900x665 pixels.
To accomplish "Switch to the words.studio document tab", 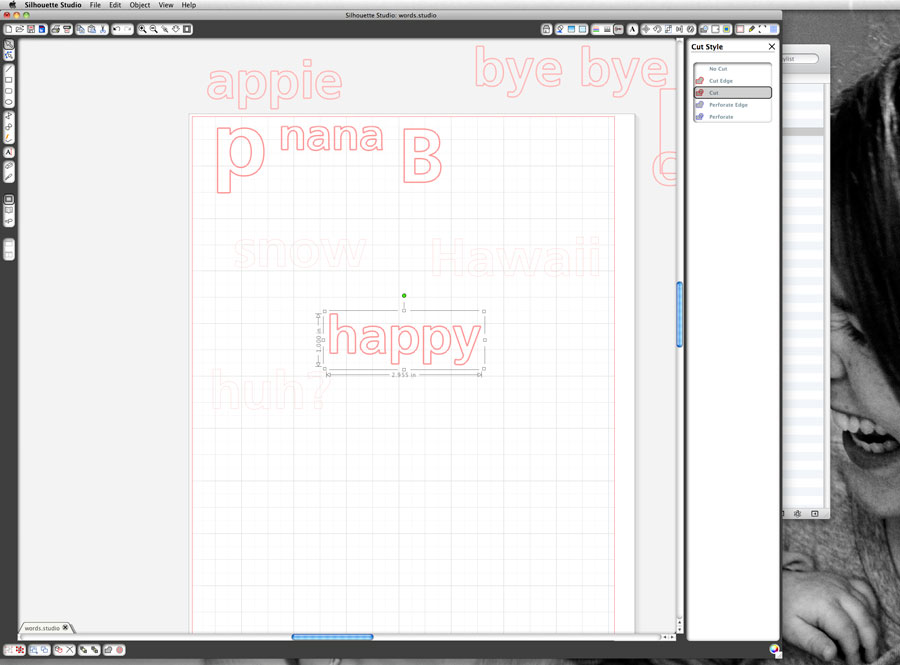I will point(41,628).
